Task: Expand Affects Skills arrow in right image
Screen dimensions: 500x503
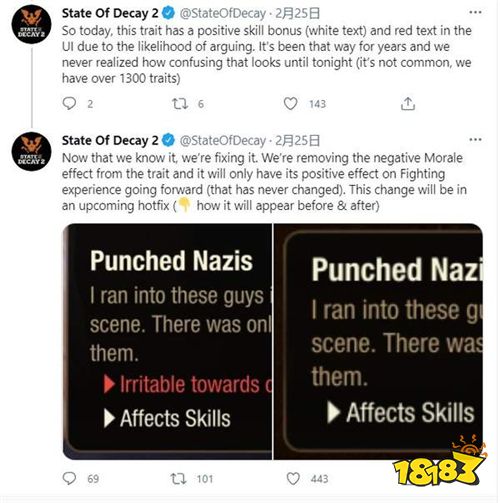Action: pos(333,412)
